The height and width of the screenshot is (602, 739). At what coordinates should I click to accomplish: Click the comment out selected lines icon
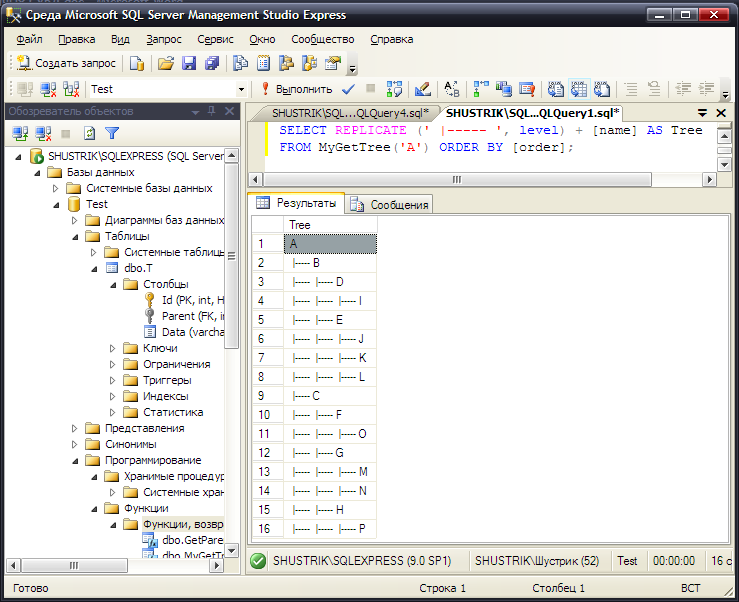click(631, 89)
